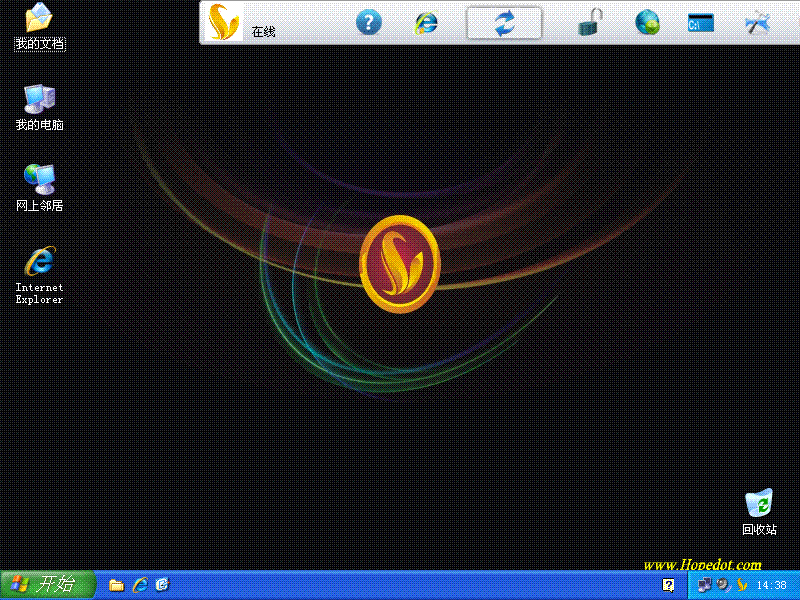Launch Internet Explorer from the top toolbar

tap(426, 22)
